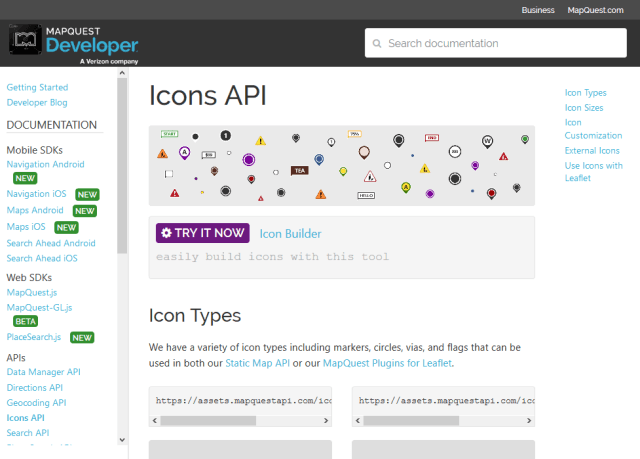Jump to External Icons section

click(x=592, y=151)
